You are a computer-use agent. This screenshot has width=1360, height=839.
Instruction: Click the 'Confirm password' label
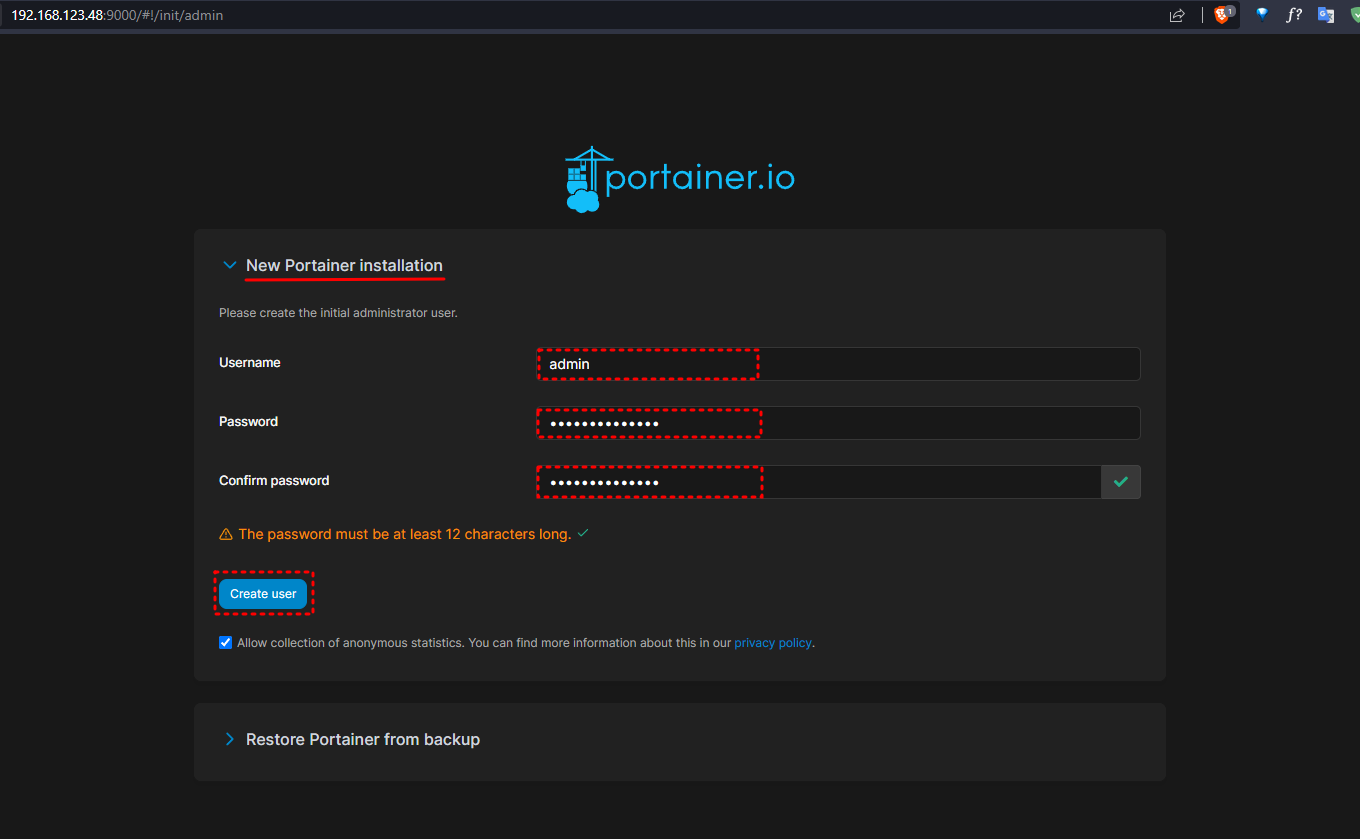click(274, 481)
